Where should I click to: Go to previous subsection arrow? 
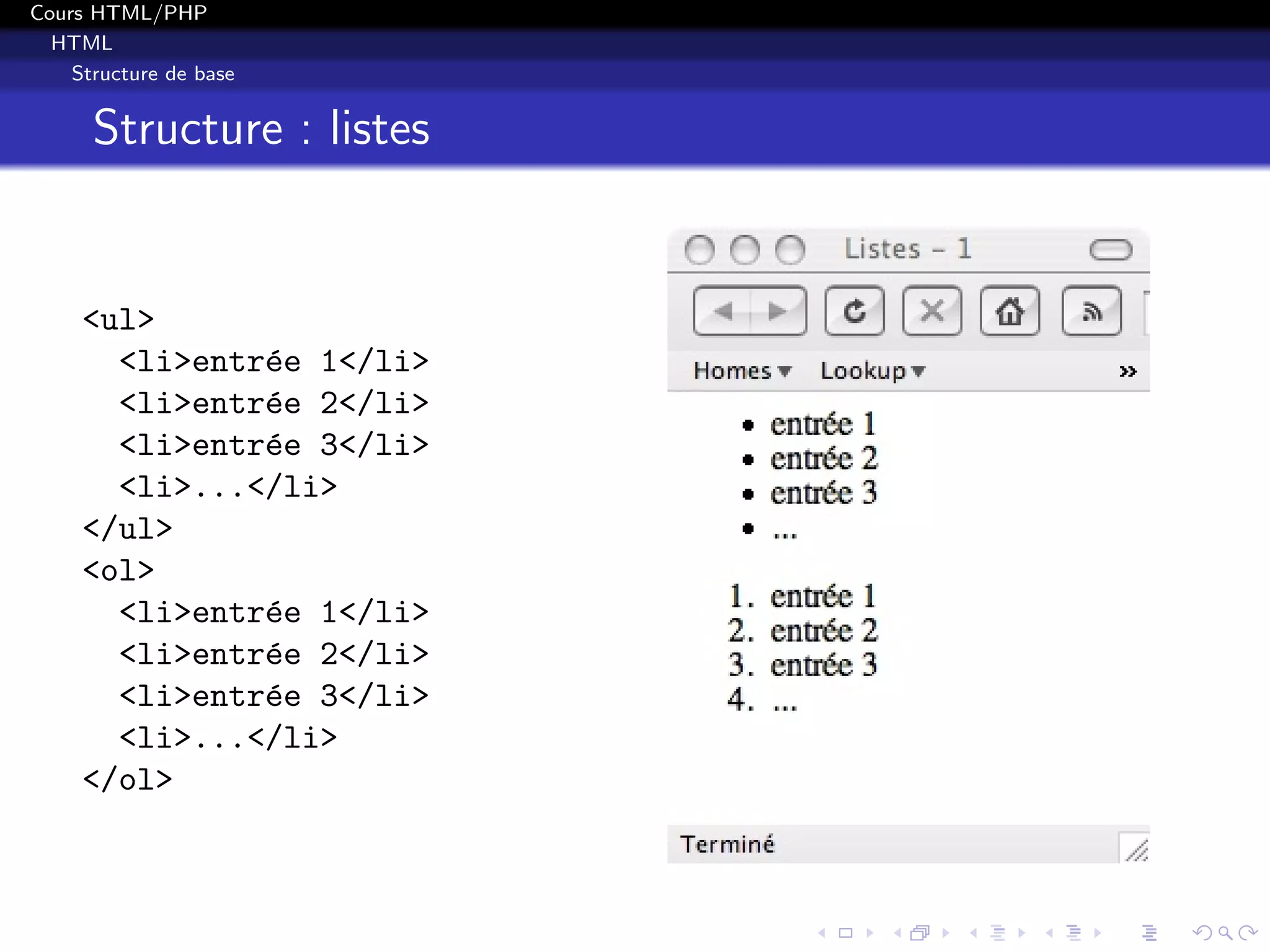click(973, 933)
